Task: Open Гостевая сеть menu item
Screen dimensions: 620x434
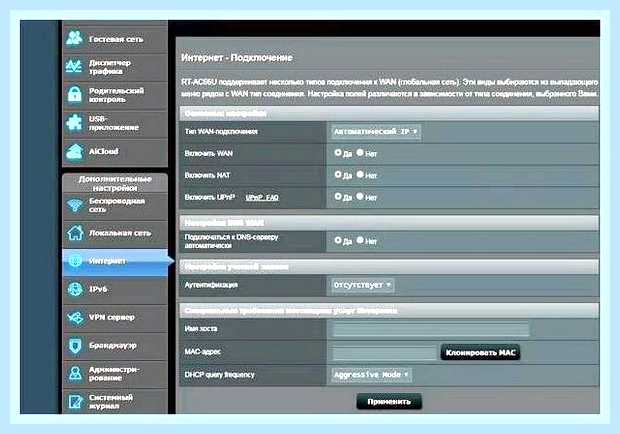Action: click(x=115, y=39)
